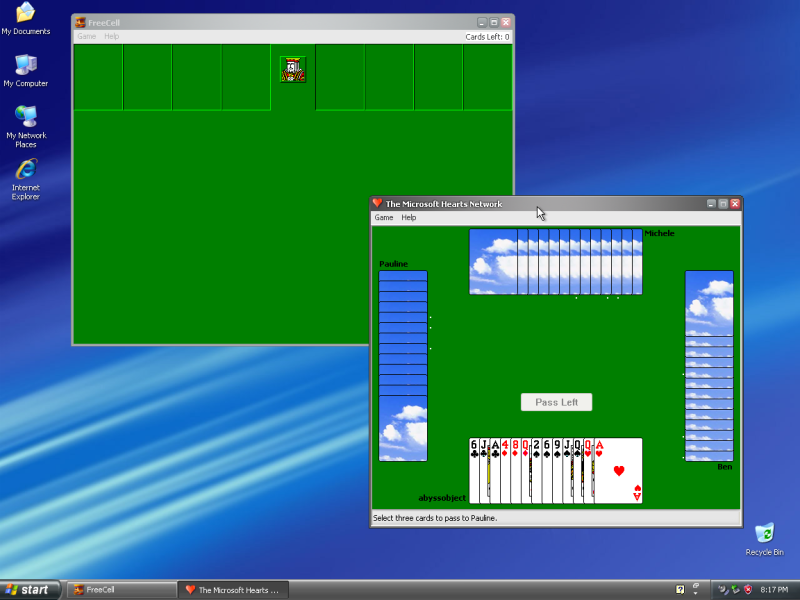Screen dimensions: 800x600
Task: Click the yellow help icon in the taskbar tray
Action: (680, 589)
